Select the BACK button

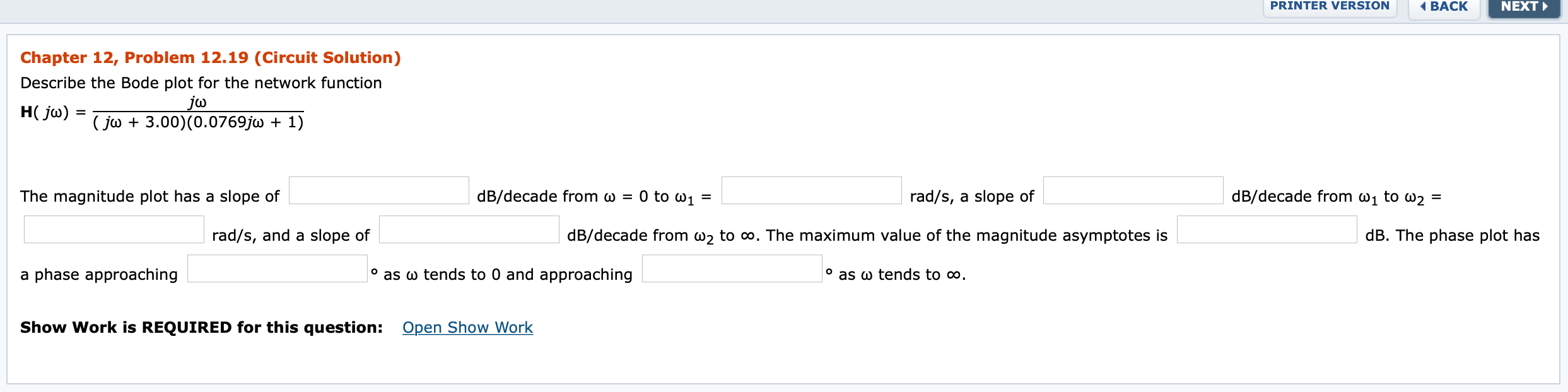click(1444, 6)
